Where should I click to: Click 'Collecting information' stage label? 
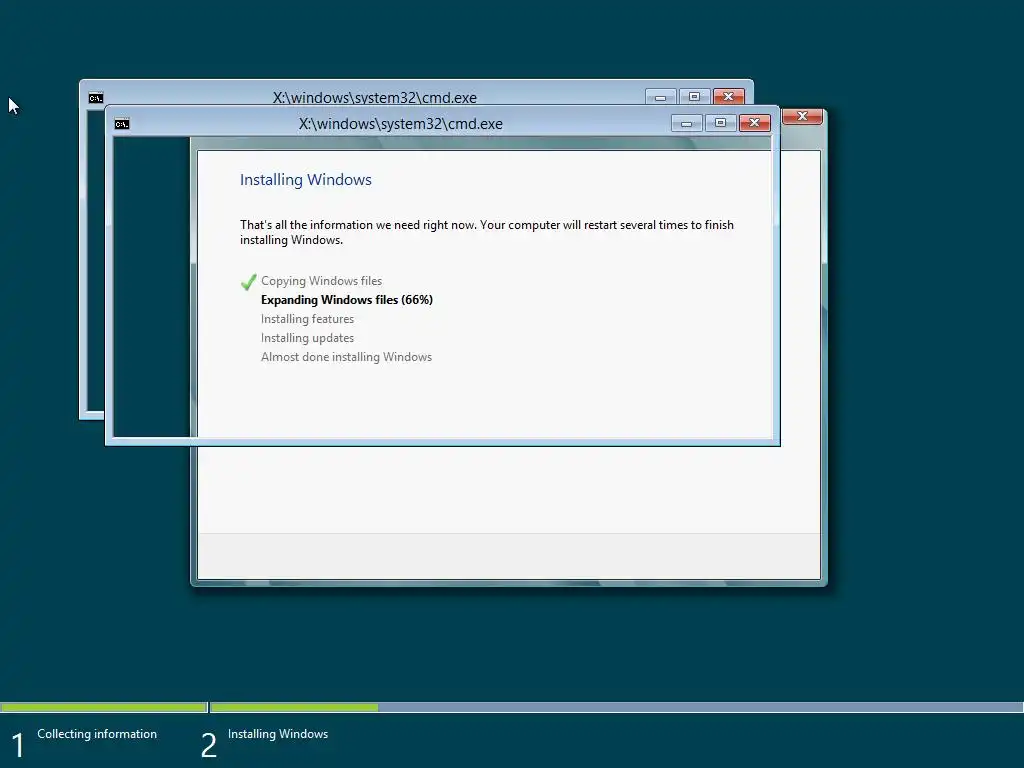97,734
